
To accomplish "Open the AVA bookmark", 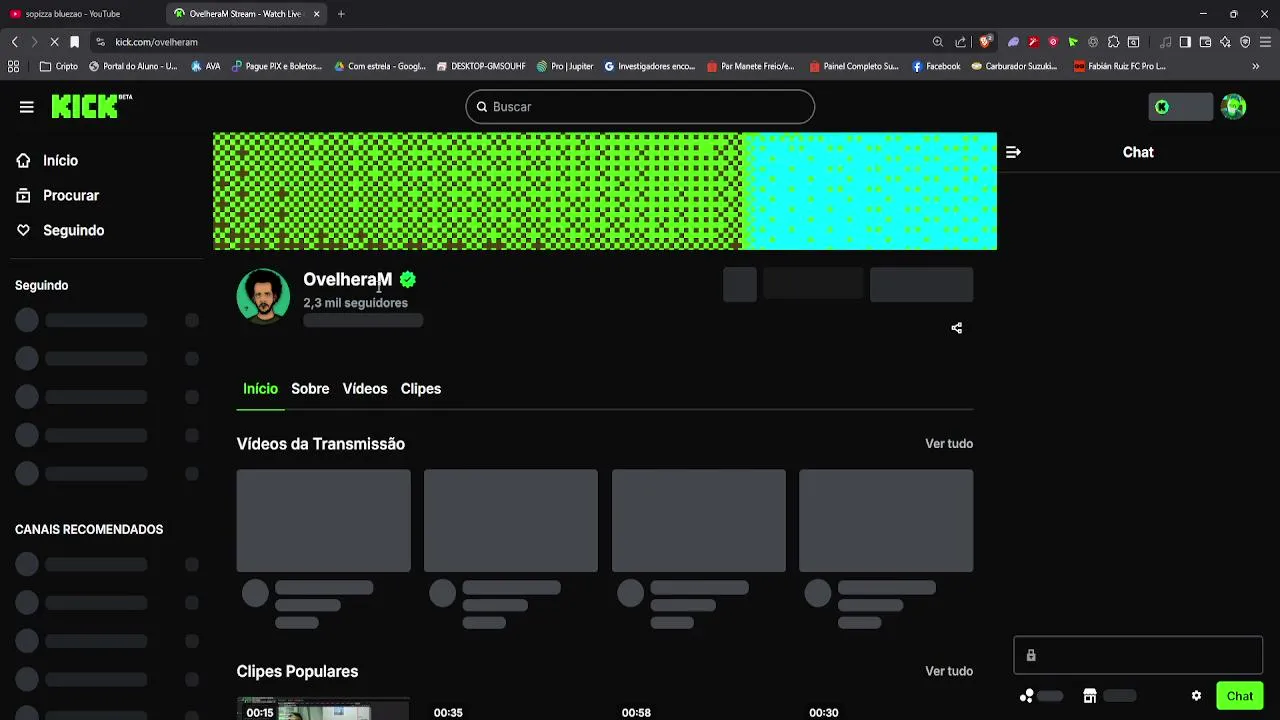I will point(206,66).
